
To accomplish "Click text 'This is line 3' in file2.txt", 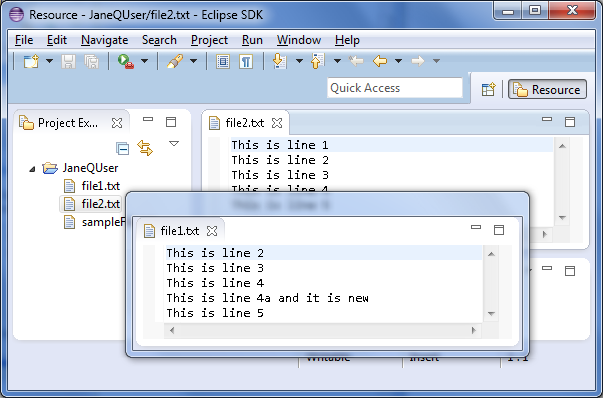I will 280,175.
